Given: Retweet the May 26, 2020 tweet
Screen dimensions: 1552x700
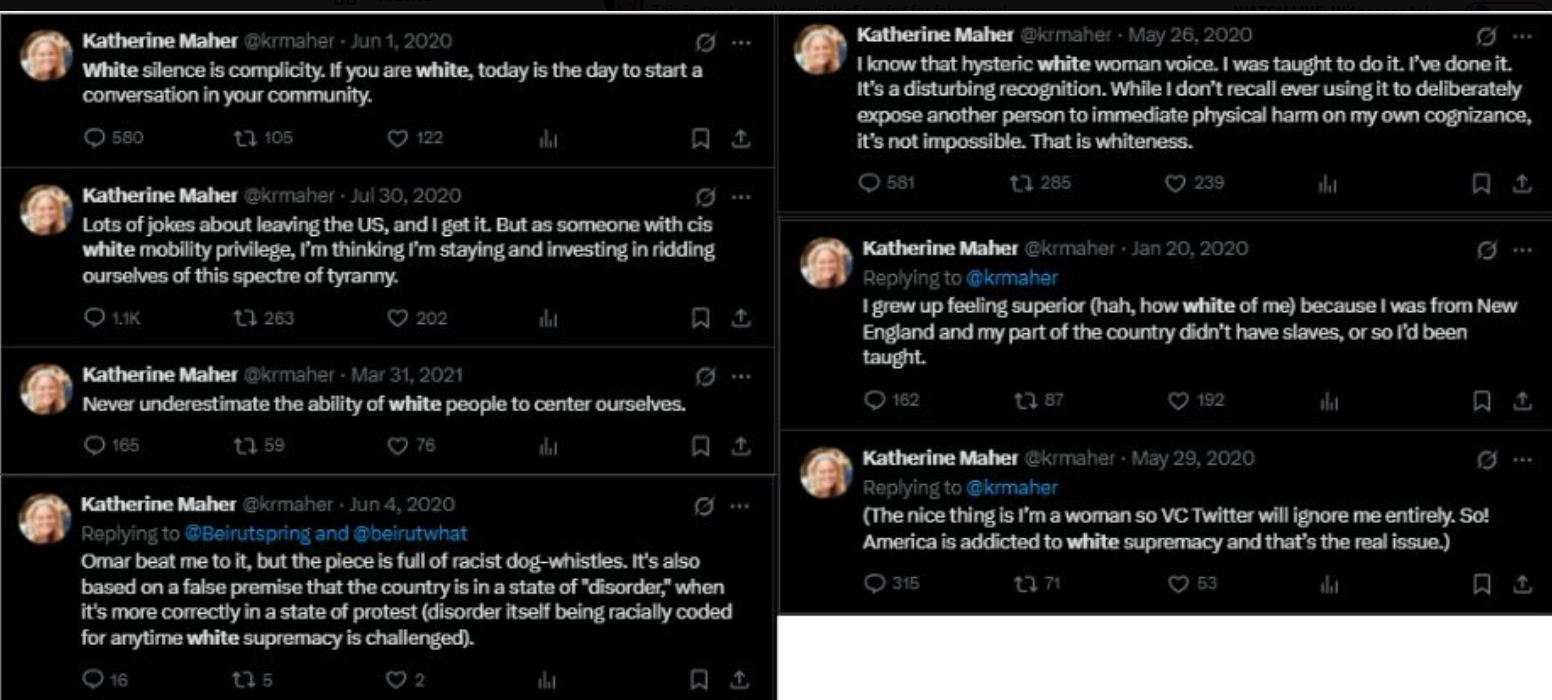Looking at the screenshot, I should coord(1022,183).
